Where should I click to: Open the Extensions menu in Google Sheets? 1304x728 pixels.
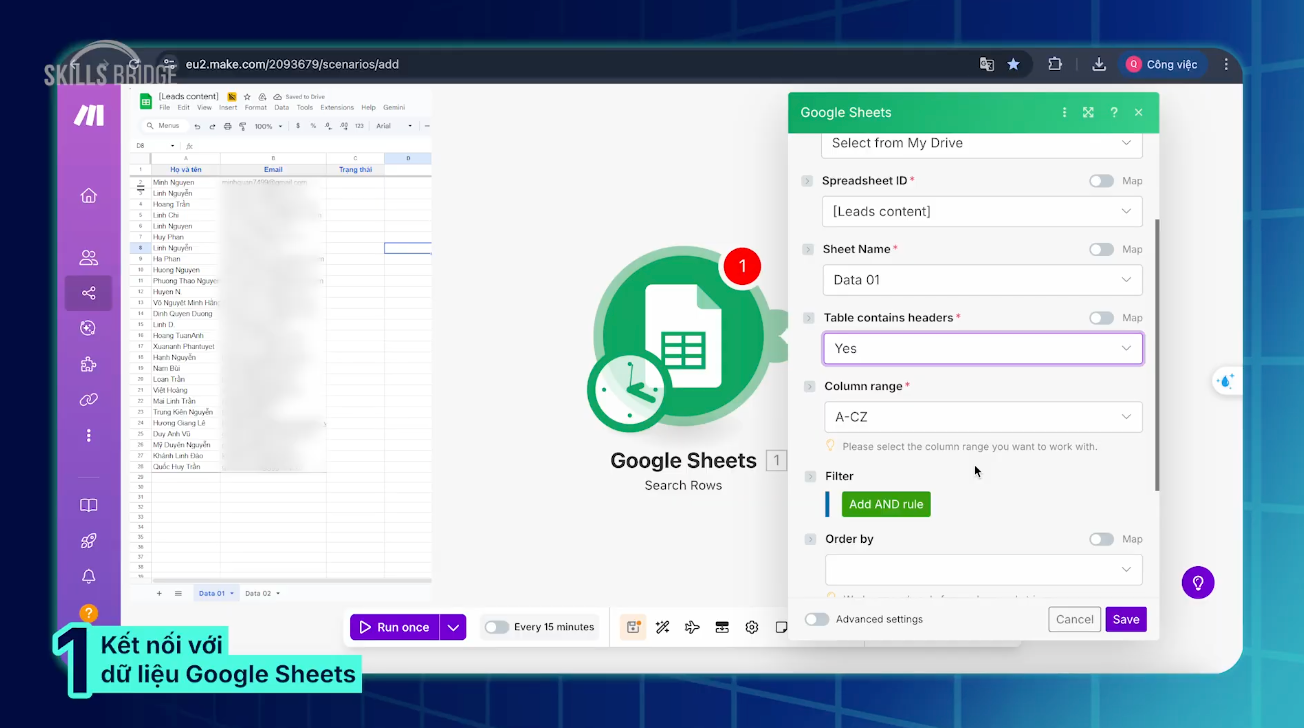pos(337,108)
